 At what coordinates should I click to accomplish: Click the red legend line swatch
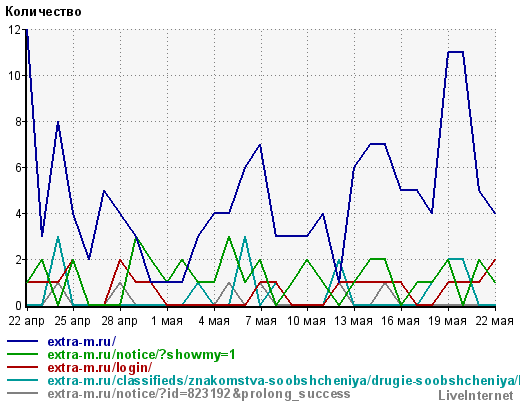pos(22,367)
